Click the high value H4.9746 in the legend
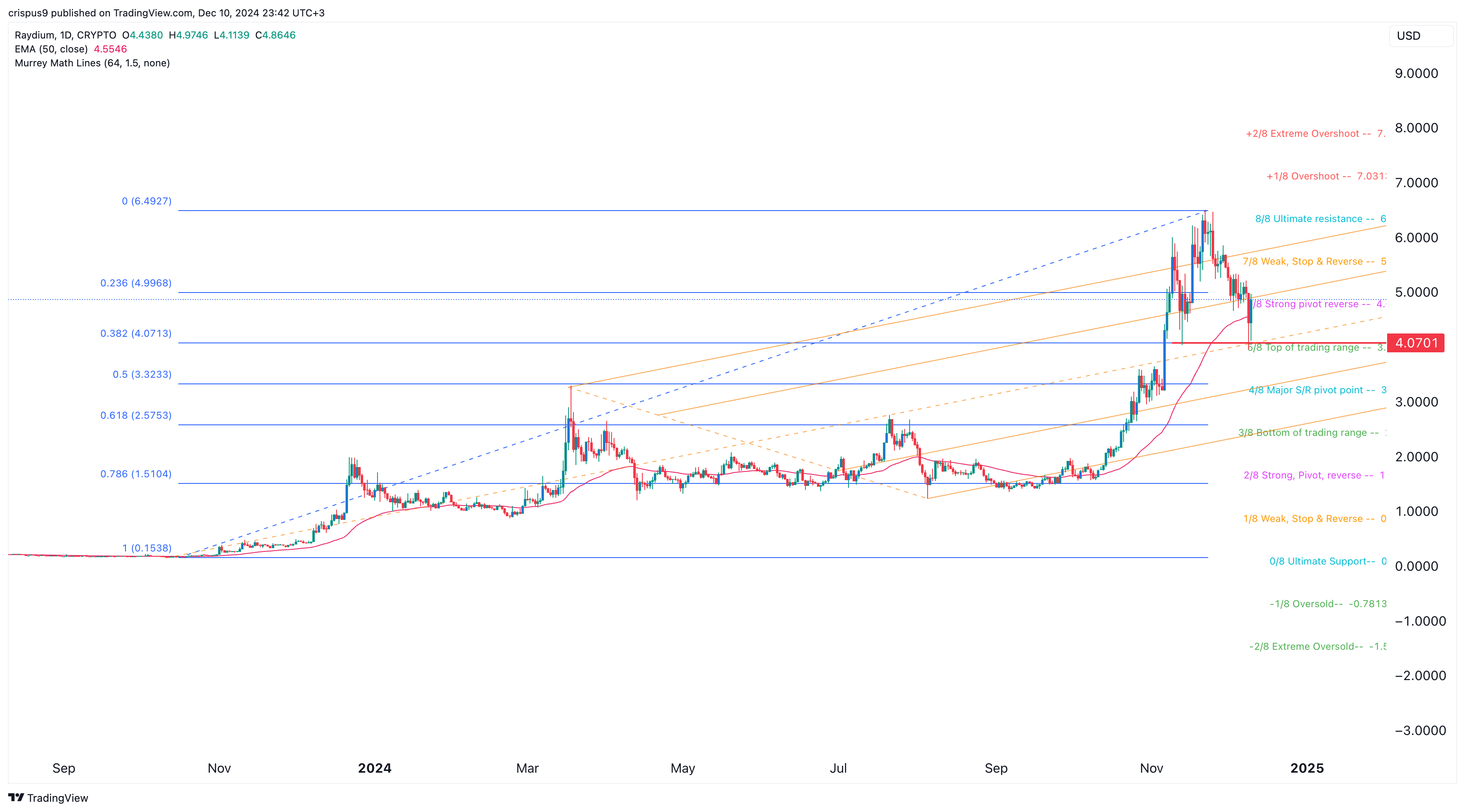The width and height of the screenshot is (1465, 812). 189,35
